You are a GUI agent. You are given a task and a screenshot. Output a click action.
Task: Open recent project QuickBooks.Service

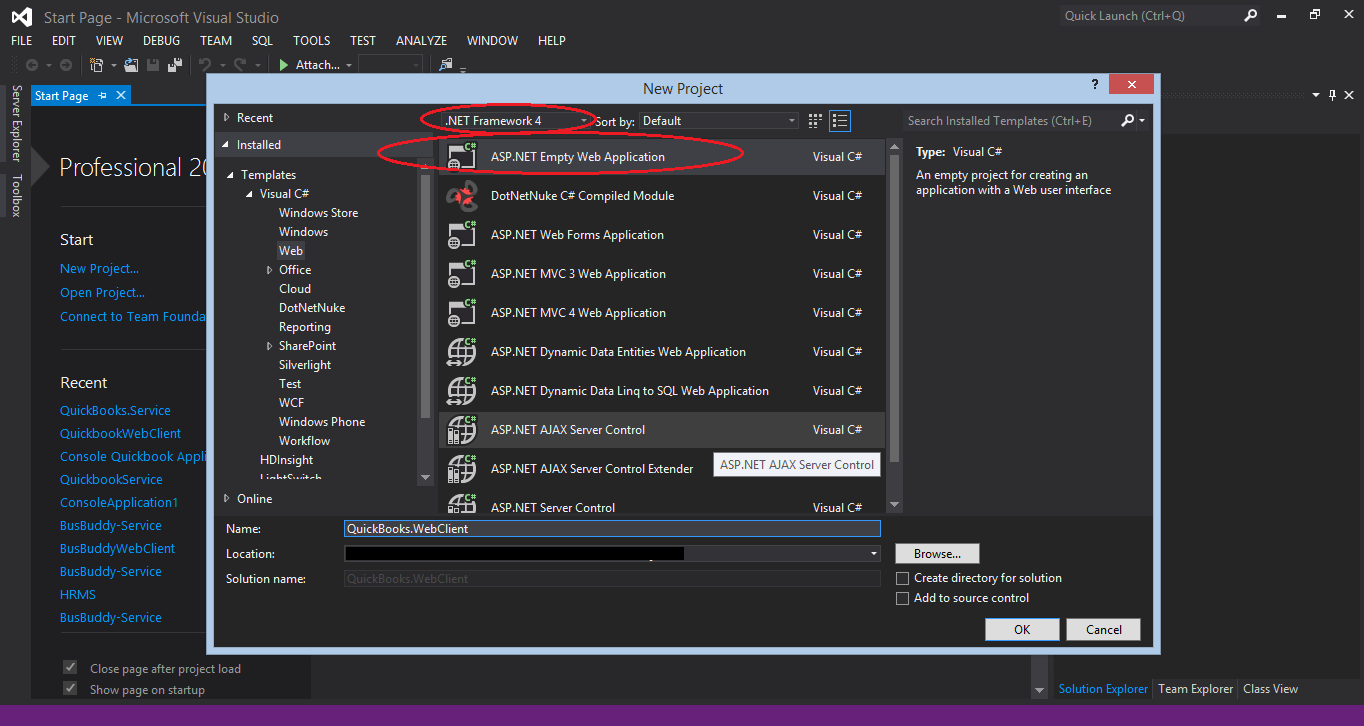coord(115,410)
